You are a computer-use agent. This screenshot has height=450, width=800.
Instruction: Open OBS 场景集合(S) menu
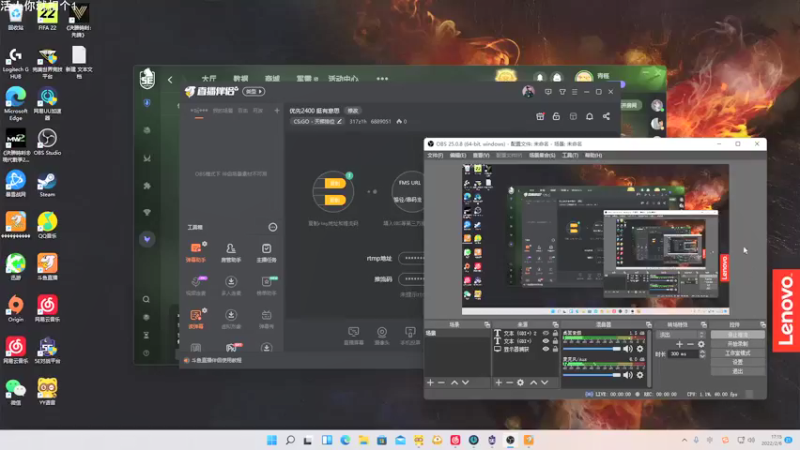click(x=542, y=155)
